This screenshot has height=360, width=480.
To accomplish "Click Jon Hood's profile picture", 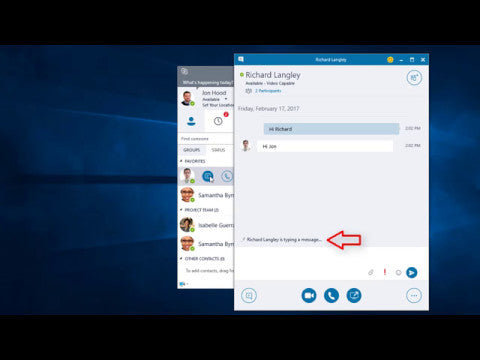I will (x=188, y=98).
